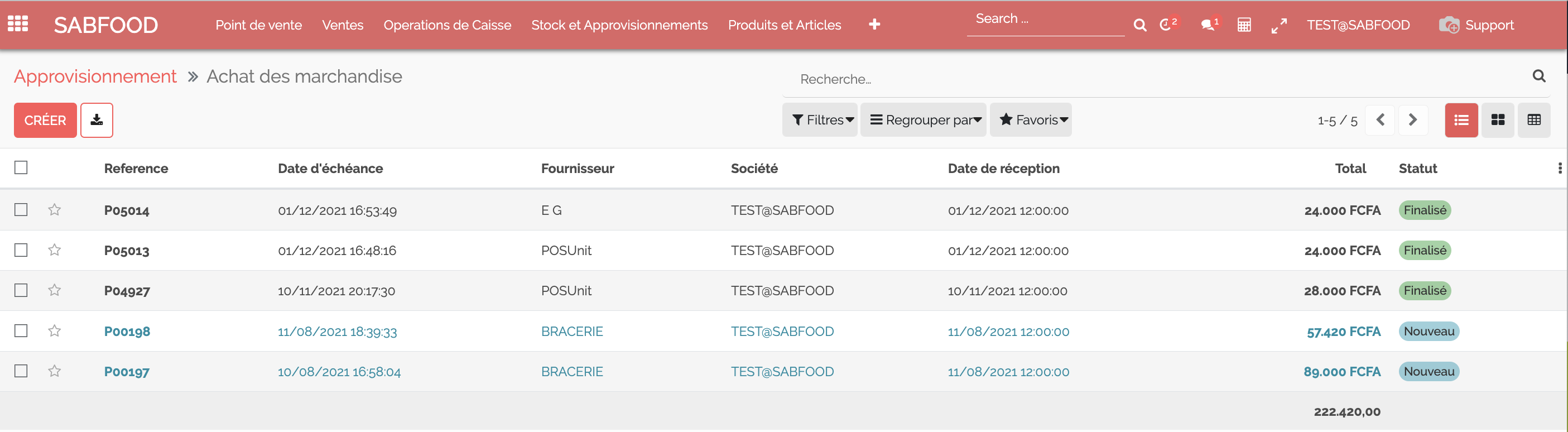Click the Recherche search field
1568x432 pixels.
[x=1157, y=79]
